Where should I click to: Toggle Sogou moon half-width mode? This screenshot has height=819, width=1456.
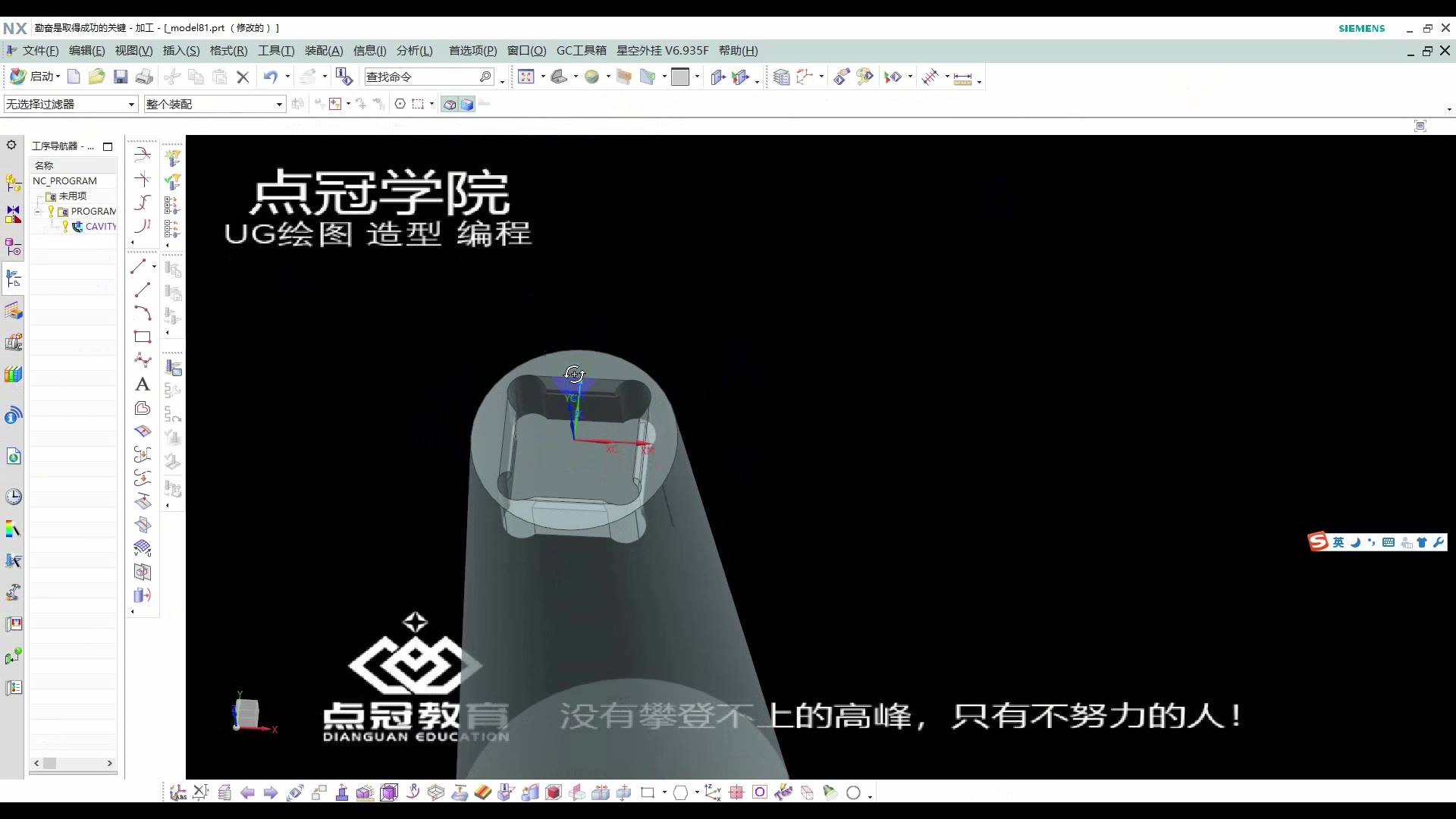pyautogui.click(x=1356, y=542)
